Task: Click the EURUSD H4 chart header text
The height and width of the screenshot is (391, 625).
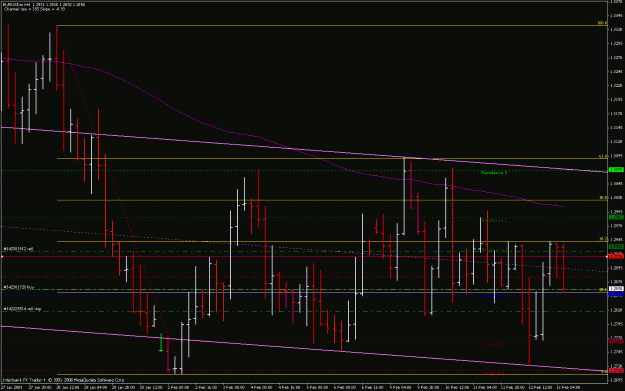Action: [x=44, y=4]
